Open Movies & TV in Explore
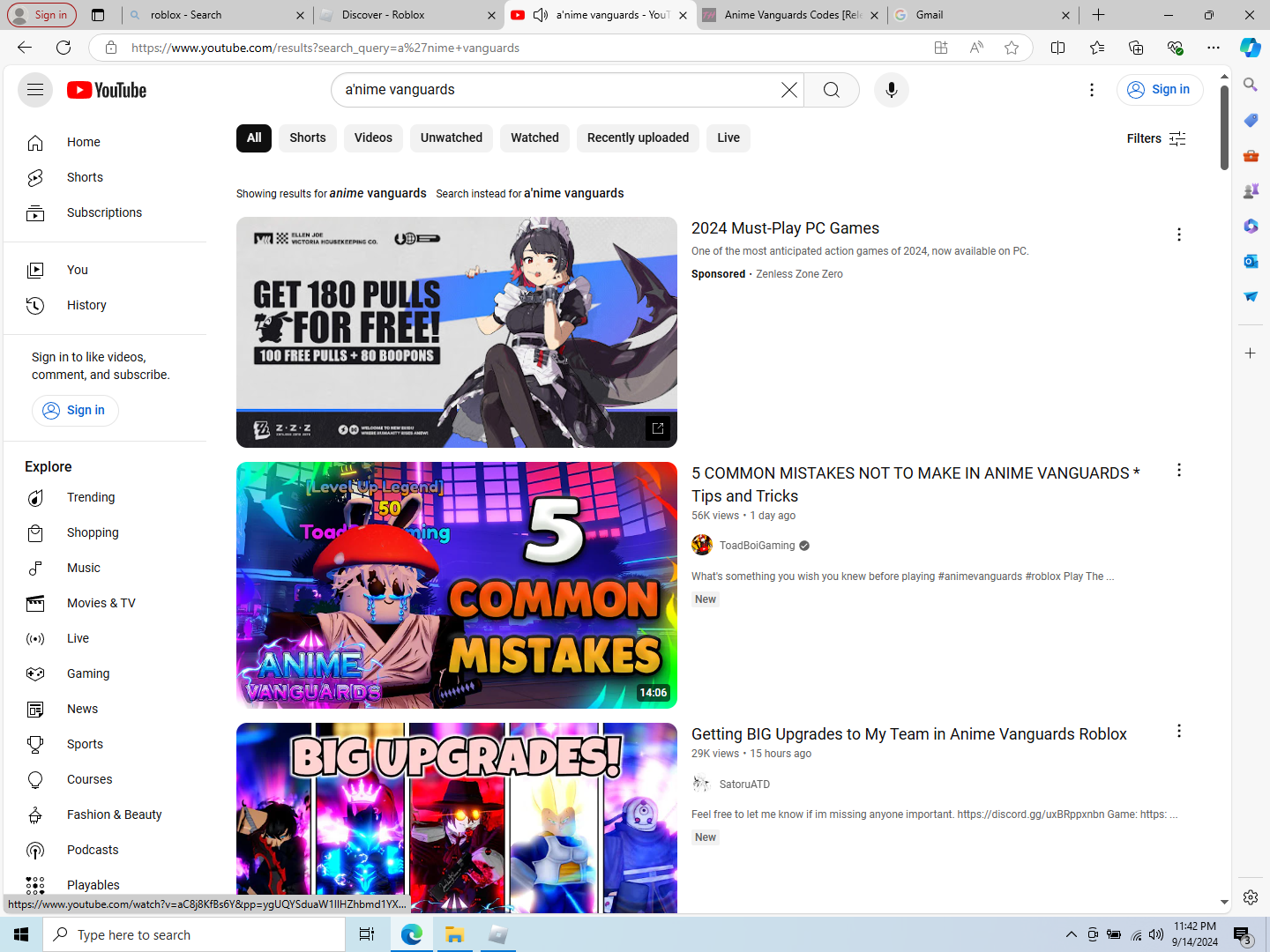 tap(106, 603)
